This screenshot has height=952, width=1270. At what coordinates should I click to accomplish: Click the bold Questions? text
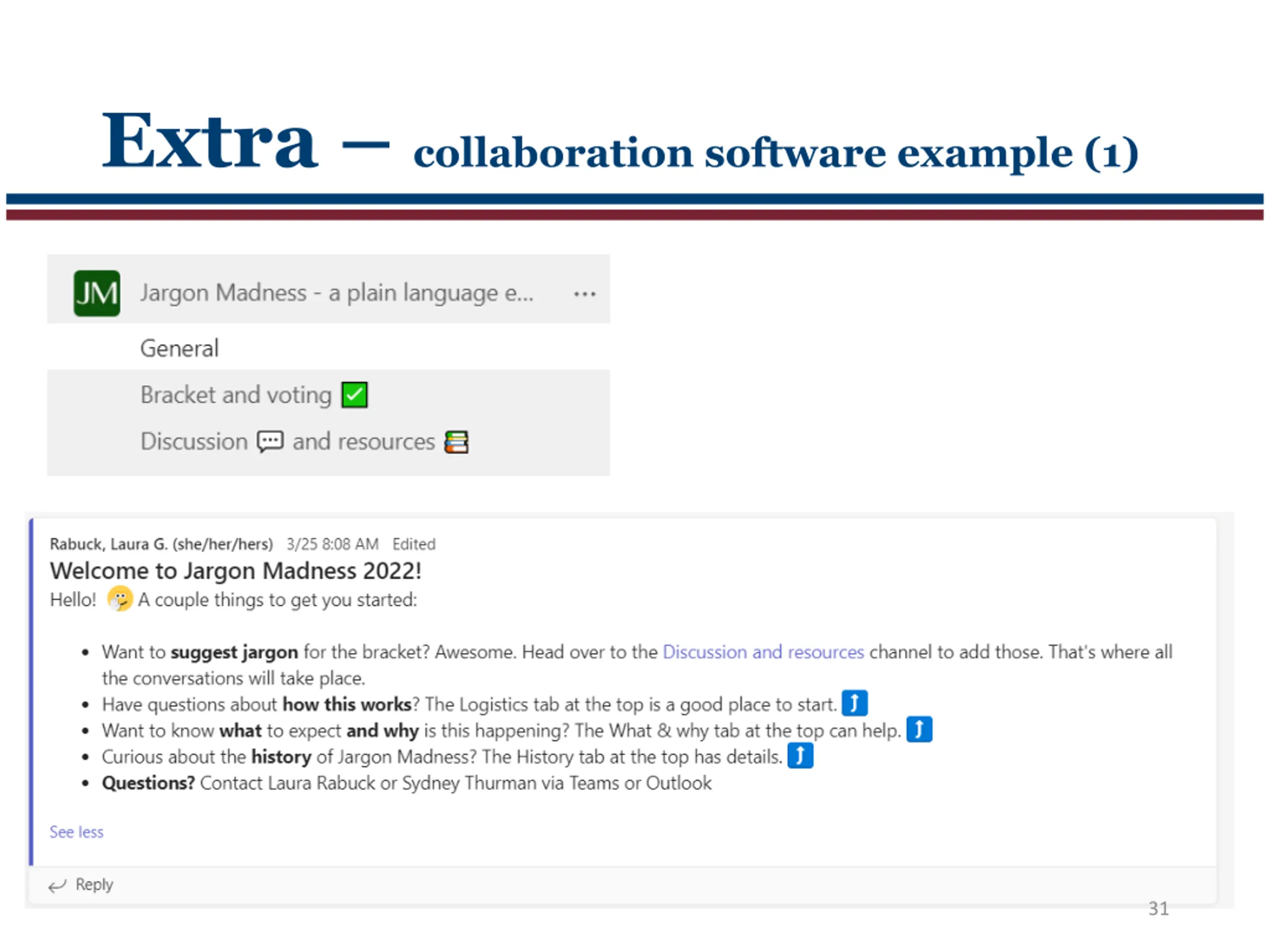tap(149, 783)
